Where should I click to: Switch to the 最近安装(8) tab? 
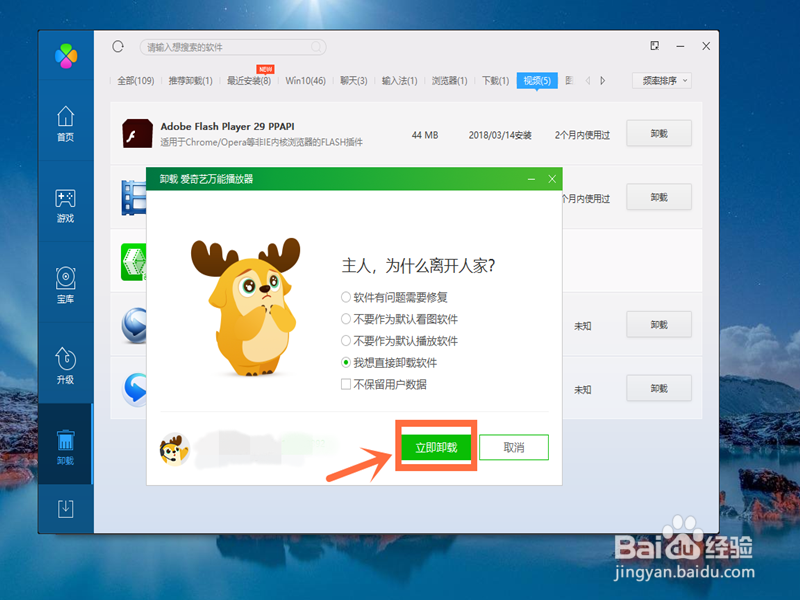click(x=249, y=81)
